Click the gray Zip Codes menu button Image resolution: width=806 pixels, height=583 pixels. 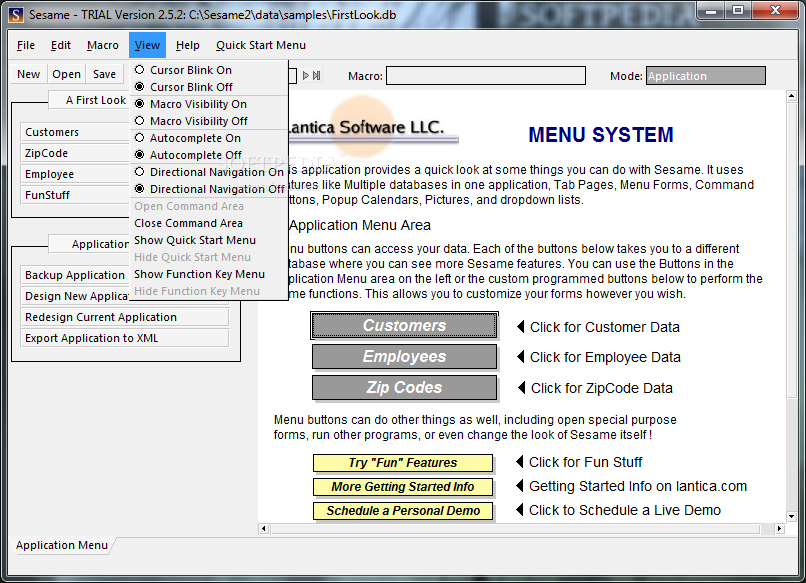404,387
